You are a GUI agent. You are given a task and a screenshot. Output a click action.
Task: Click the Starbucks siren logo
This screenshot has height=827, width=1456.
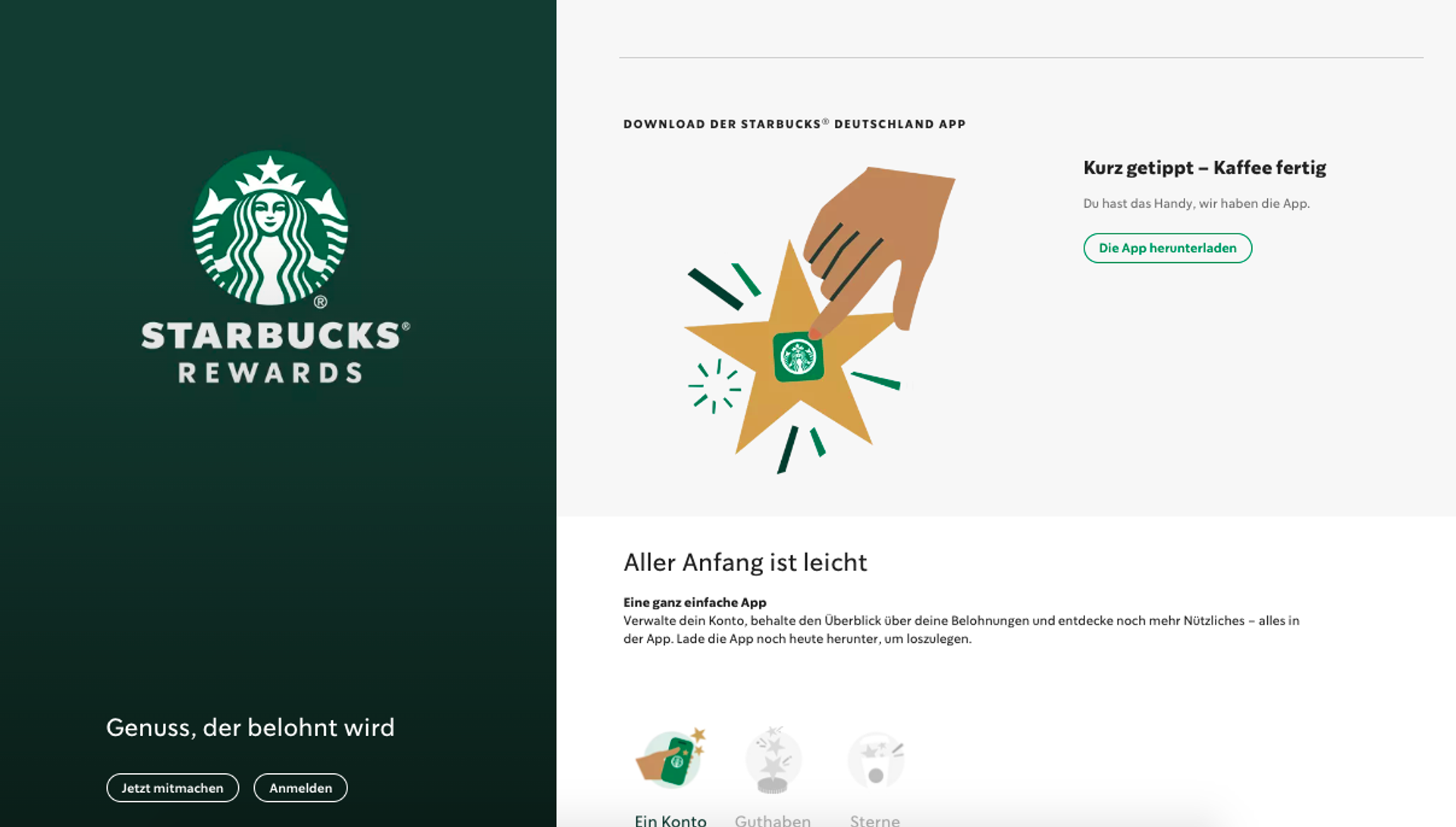[270, 228]
